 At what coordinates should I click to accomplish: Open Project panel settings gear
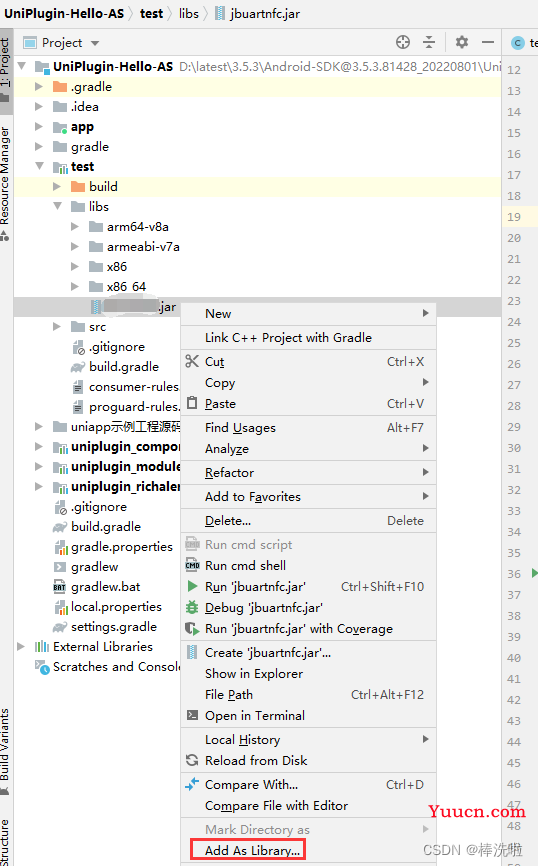tap(462, 42)
